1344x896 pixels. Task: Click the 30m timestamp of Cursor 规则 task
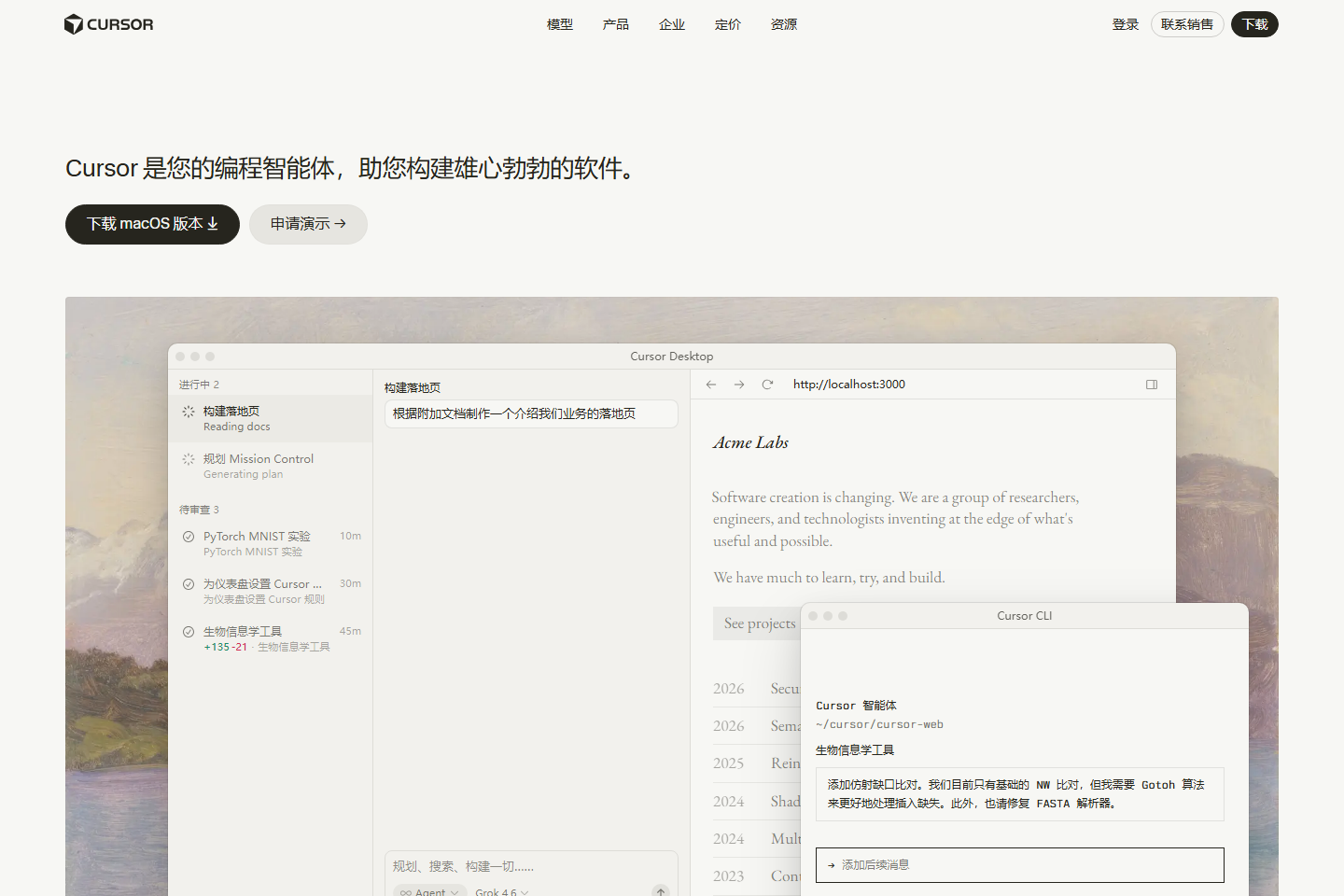click(350, 583)
